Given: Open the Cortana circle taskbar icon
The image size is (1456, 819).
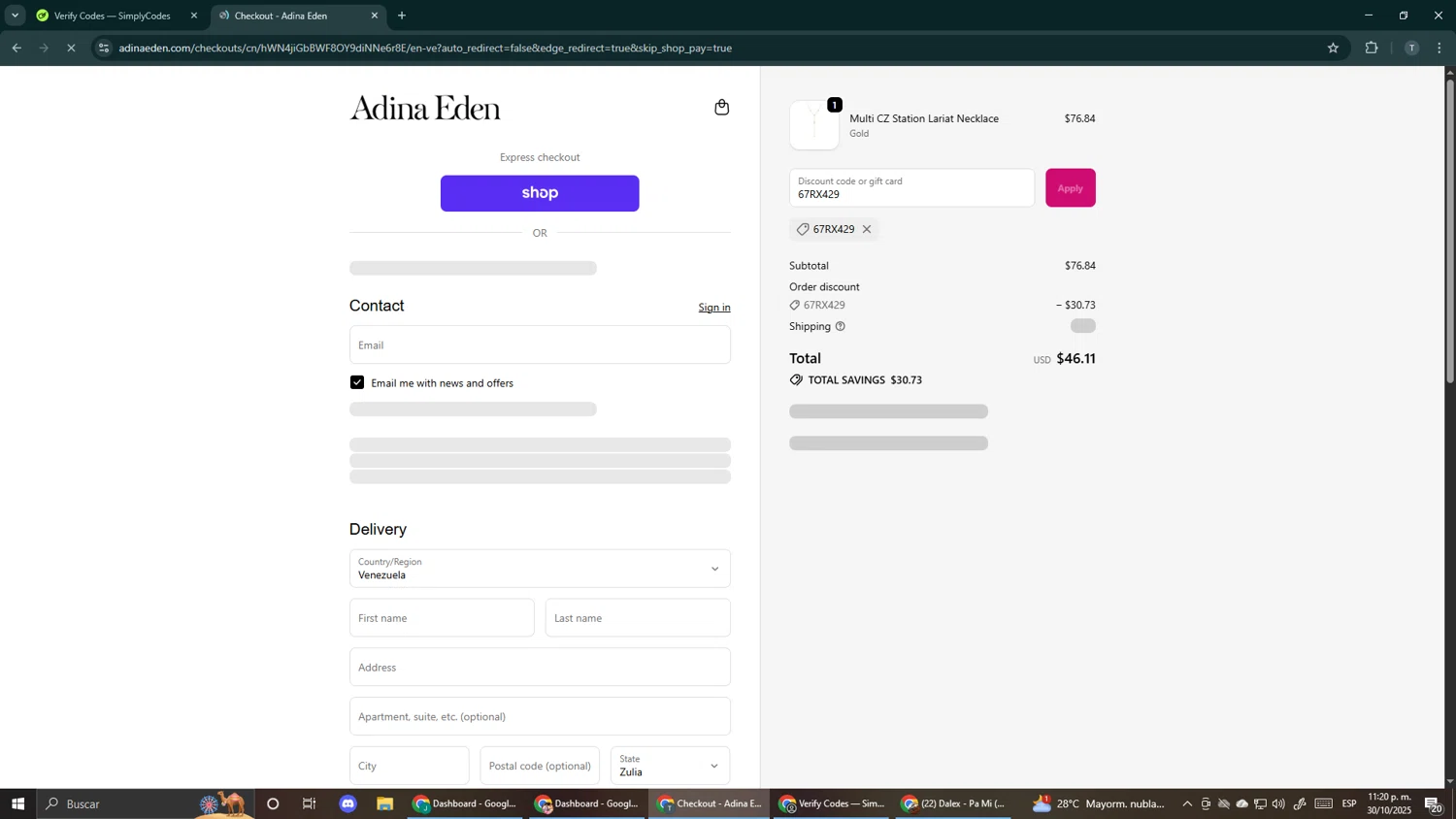Looking at the screenshot, I should [x=273, y=803].
